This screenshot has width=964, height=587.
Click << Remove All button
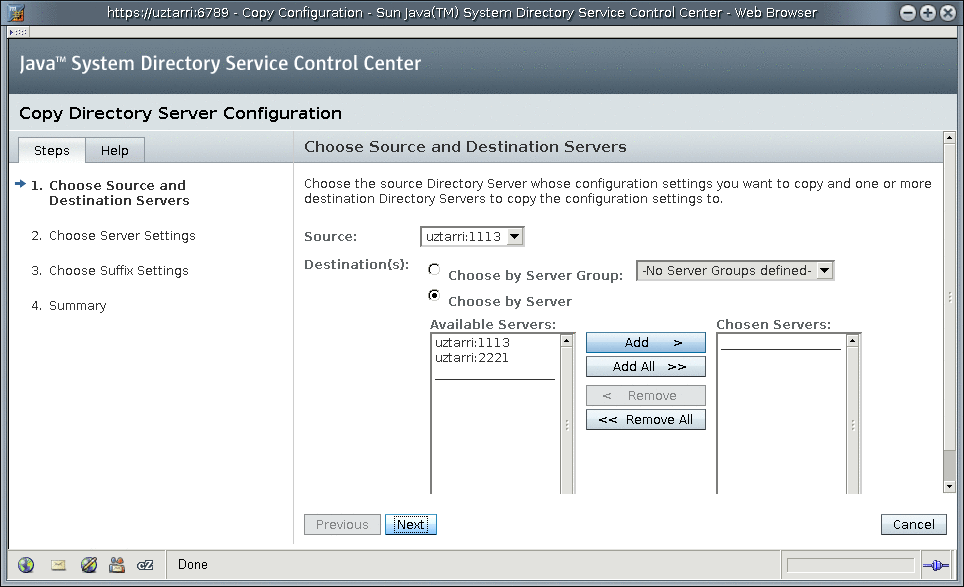[x=646, y=420]
